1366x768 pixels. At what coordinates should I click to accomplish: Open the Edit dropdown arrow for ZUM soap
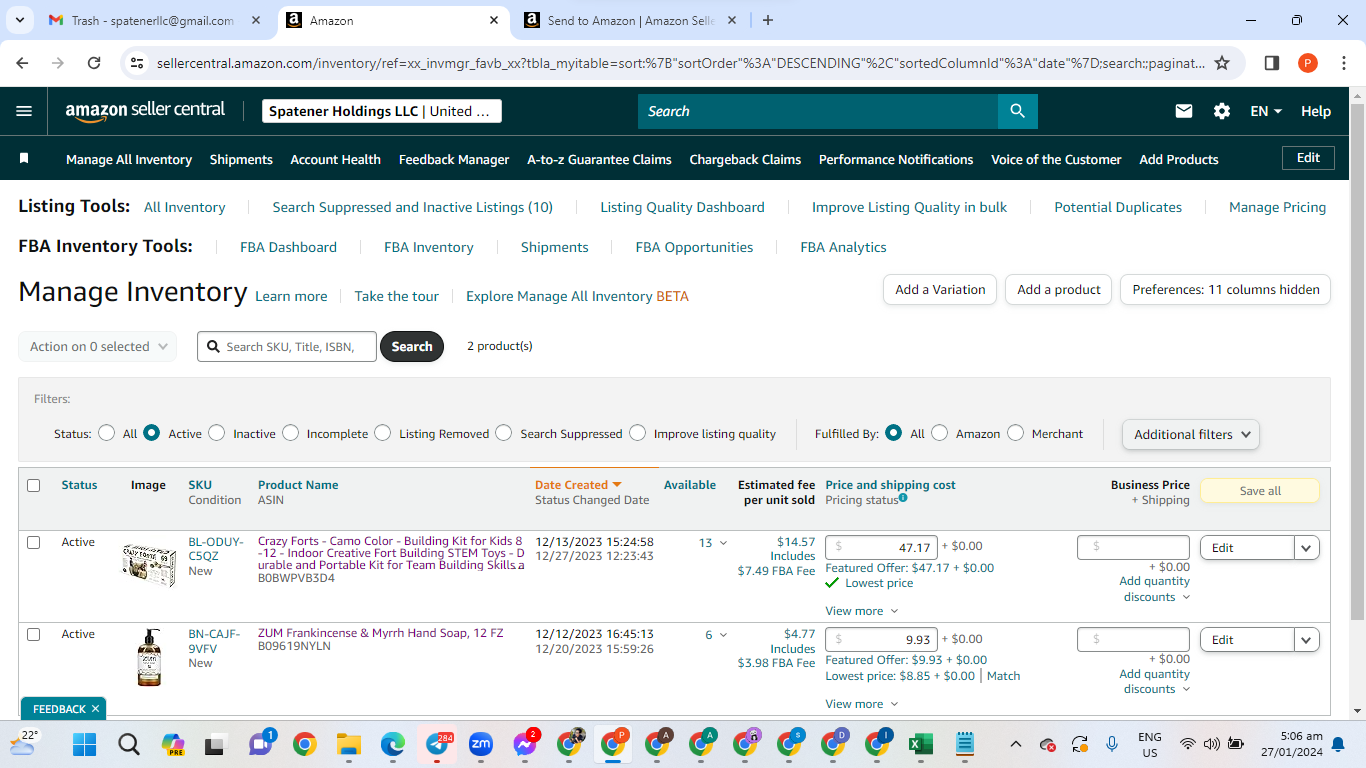coord(1307,639)
